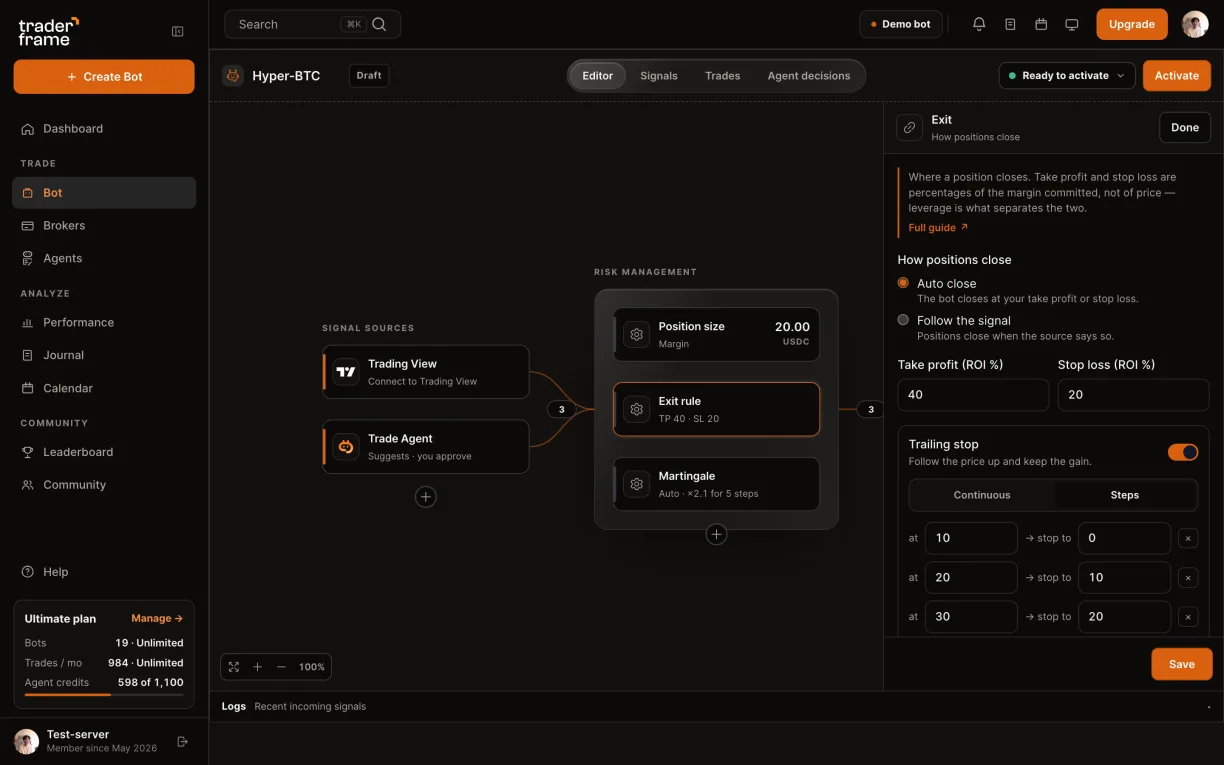
Task: Click the TradingView logo icon
Action: coord(346,372)
